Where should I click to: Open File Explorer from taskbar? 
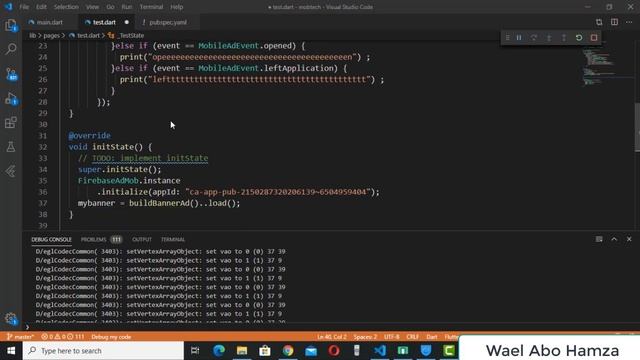click(x=242, y=351)
